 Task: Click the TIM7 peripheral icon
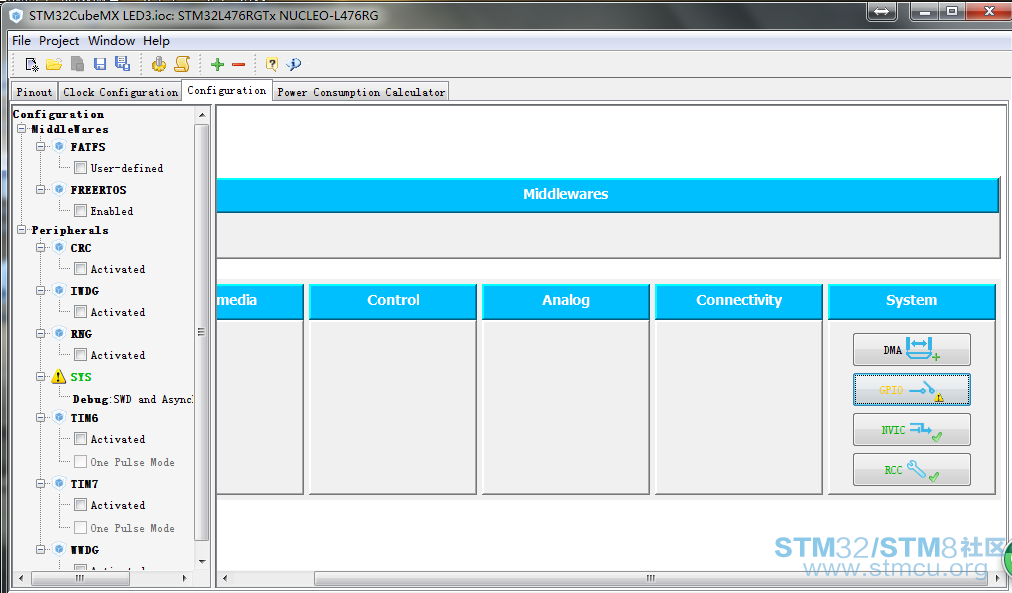pyautogui.click(x=59, y=483)
